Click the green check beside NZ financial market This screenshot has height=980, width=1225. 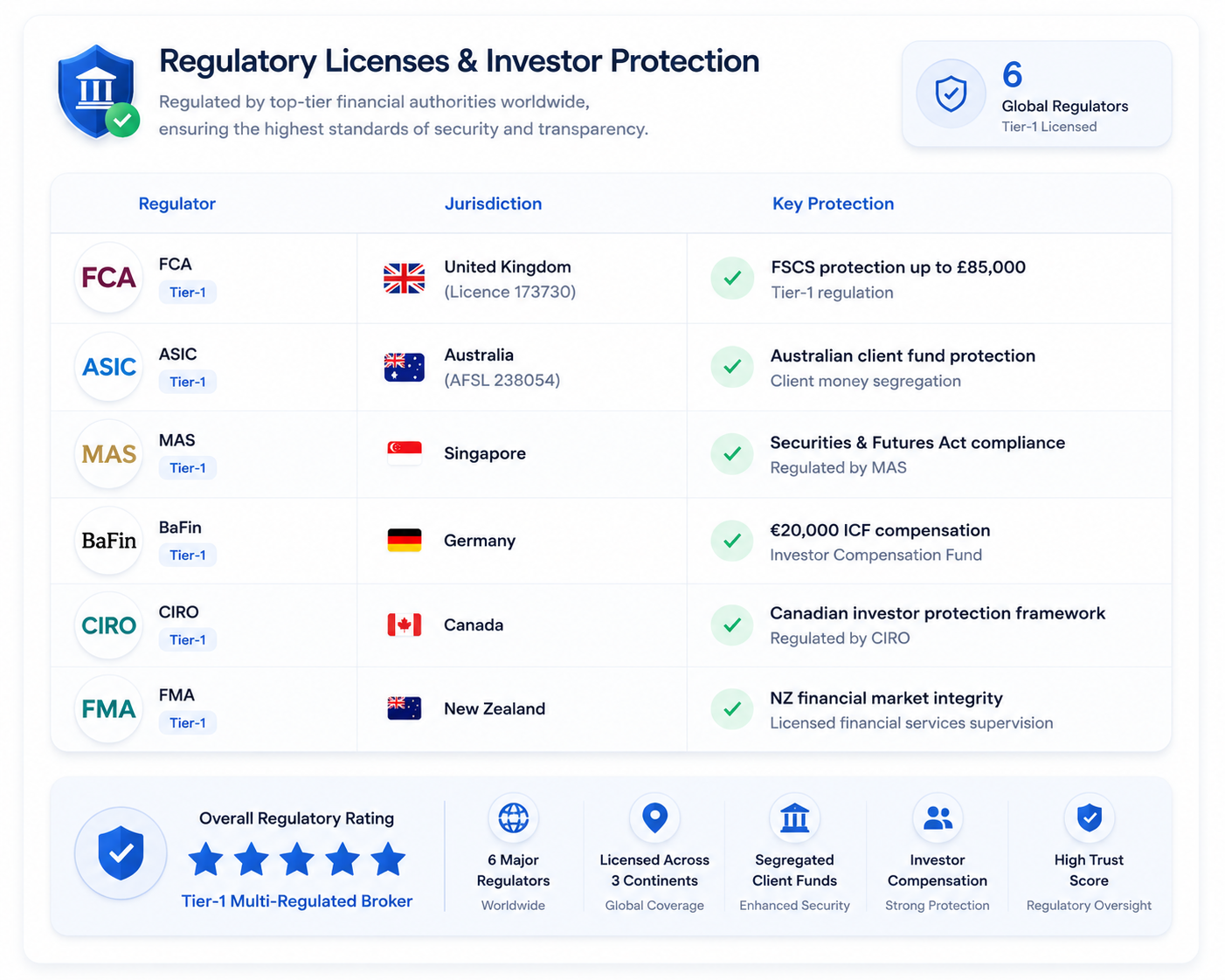click(x=732, y=709)
